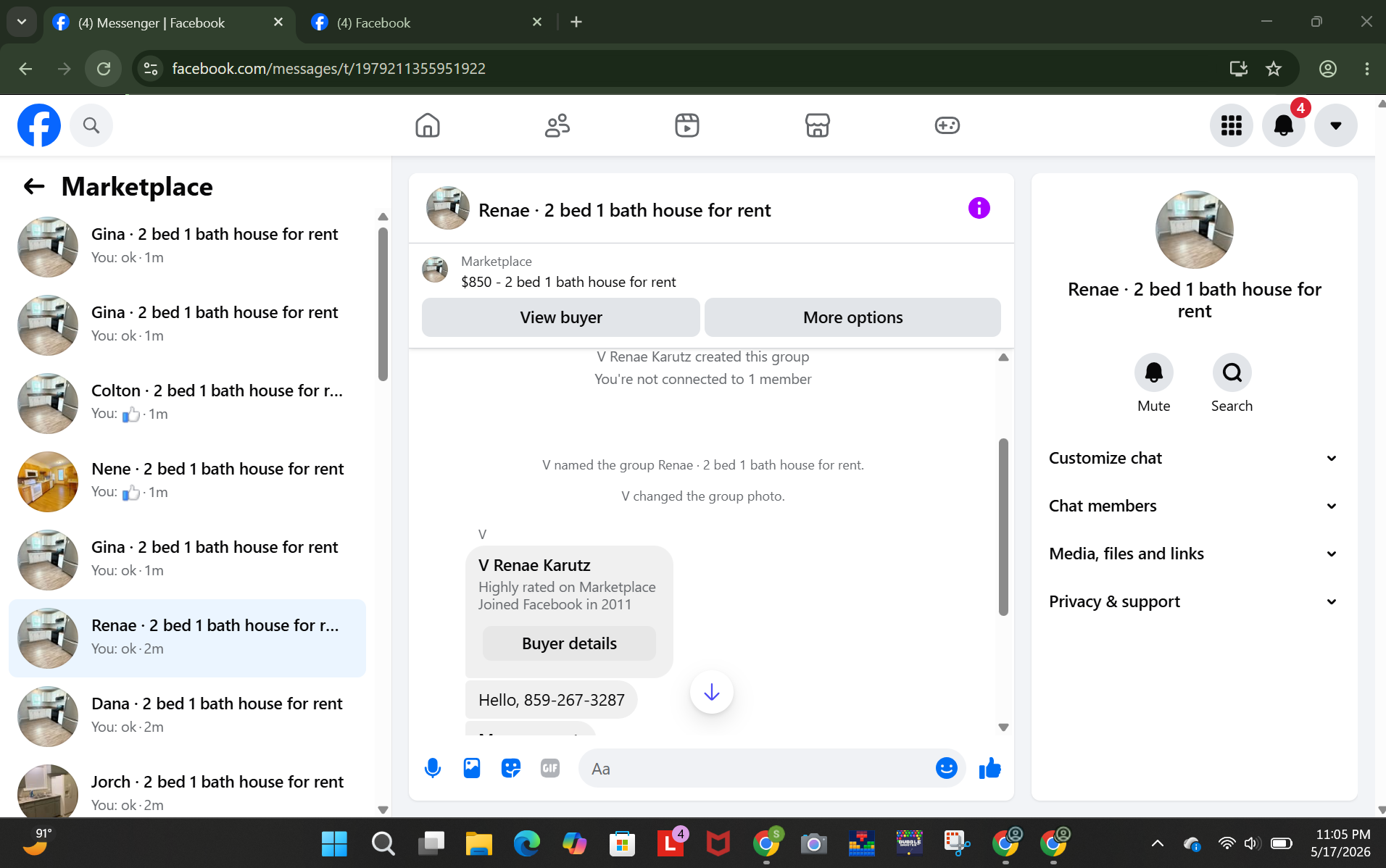View site information icon in address bar
Image resolution: width=1386 pixels, height=868 pixels.
pyautogui.click(x=151, y=69)
